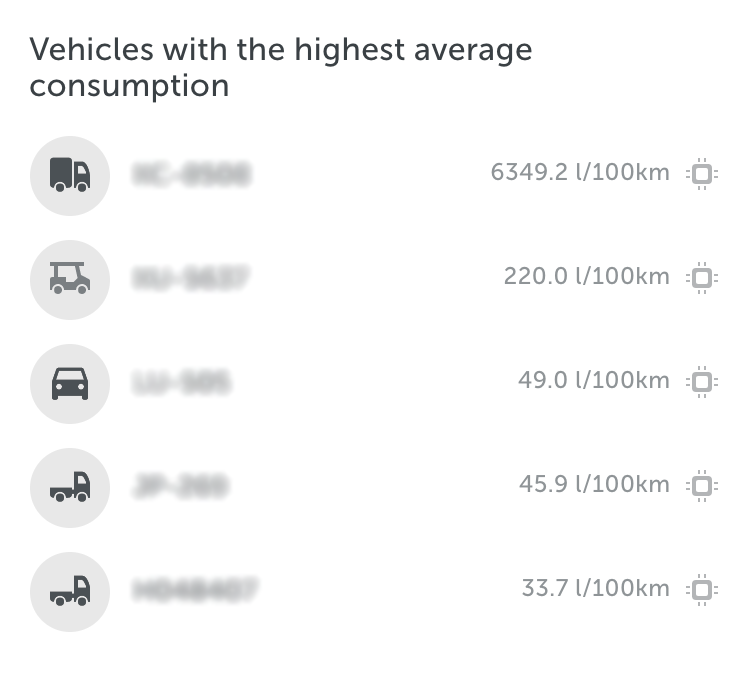Select the 220.0 l/100km consumption value
The width and height of the screenshot is (752, 688).
(587, 276)
